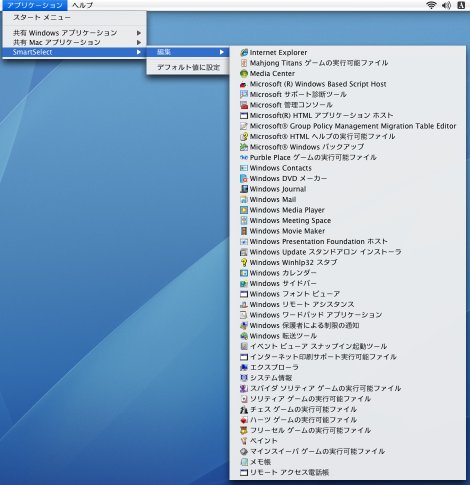Click the Microsoft 管理コンソール icon
The image size is (470, 485).
click(244, 105)
